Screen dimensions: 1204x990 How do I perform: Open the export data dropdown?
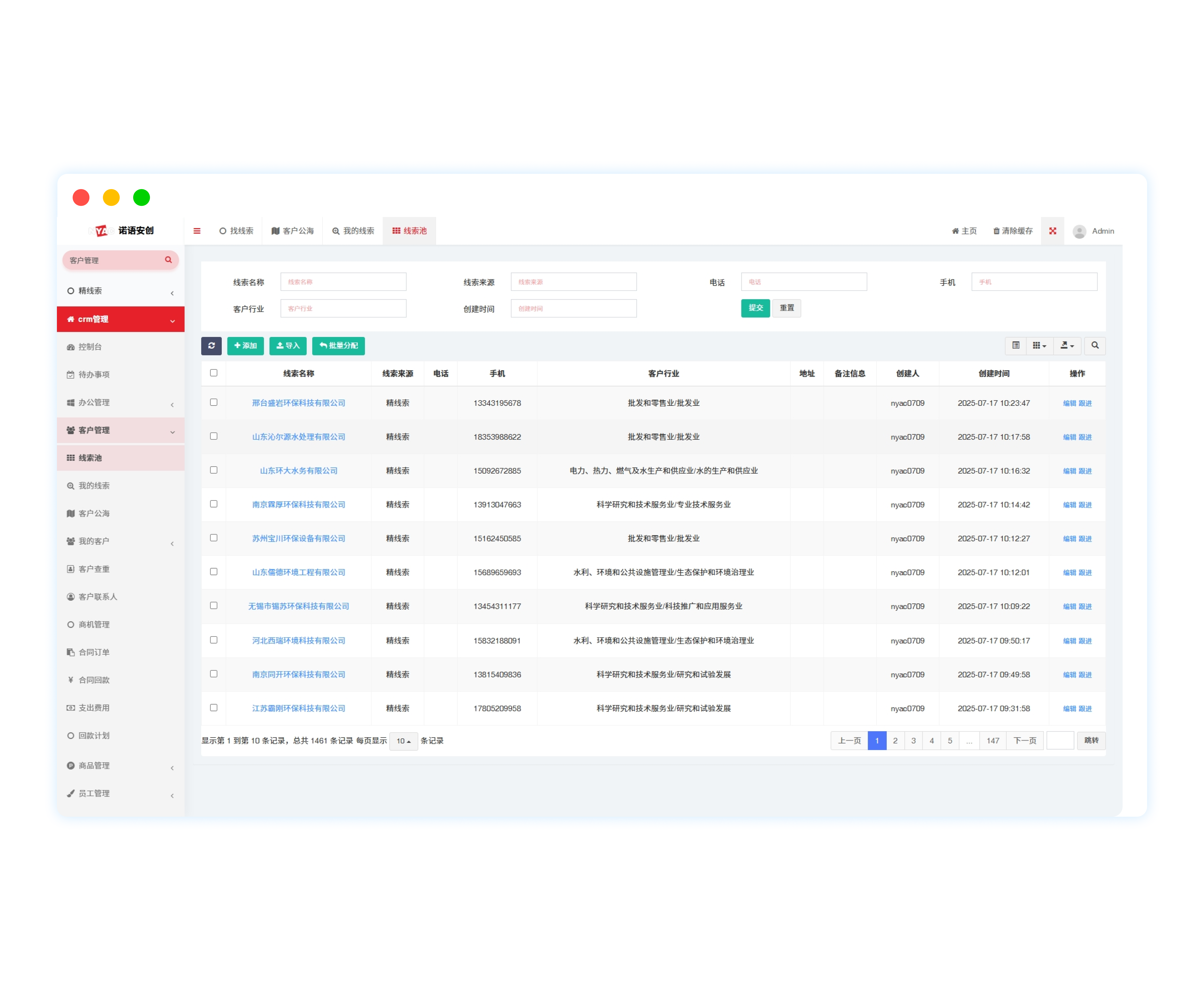pyautogui.click(x=1067, y=346)
